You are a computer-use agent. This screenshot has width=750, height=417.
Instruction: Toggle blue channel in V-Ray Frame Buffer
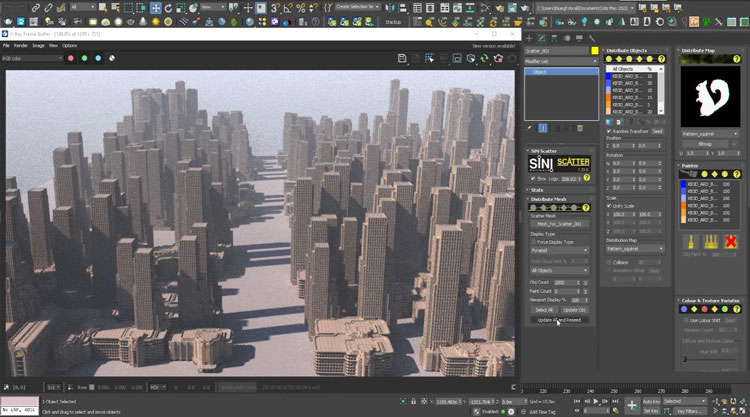[x=98, y=58]
